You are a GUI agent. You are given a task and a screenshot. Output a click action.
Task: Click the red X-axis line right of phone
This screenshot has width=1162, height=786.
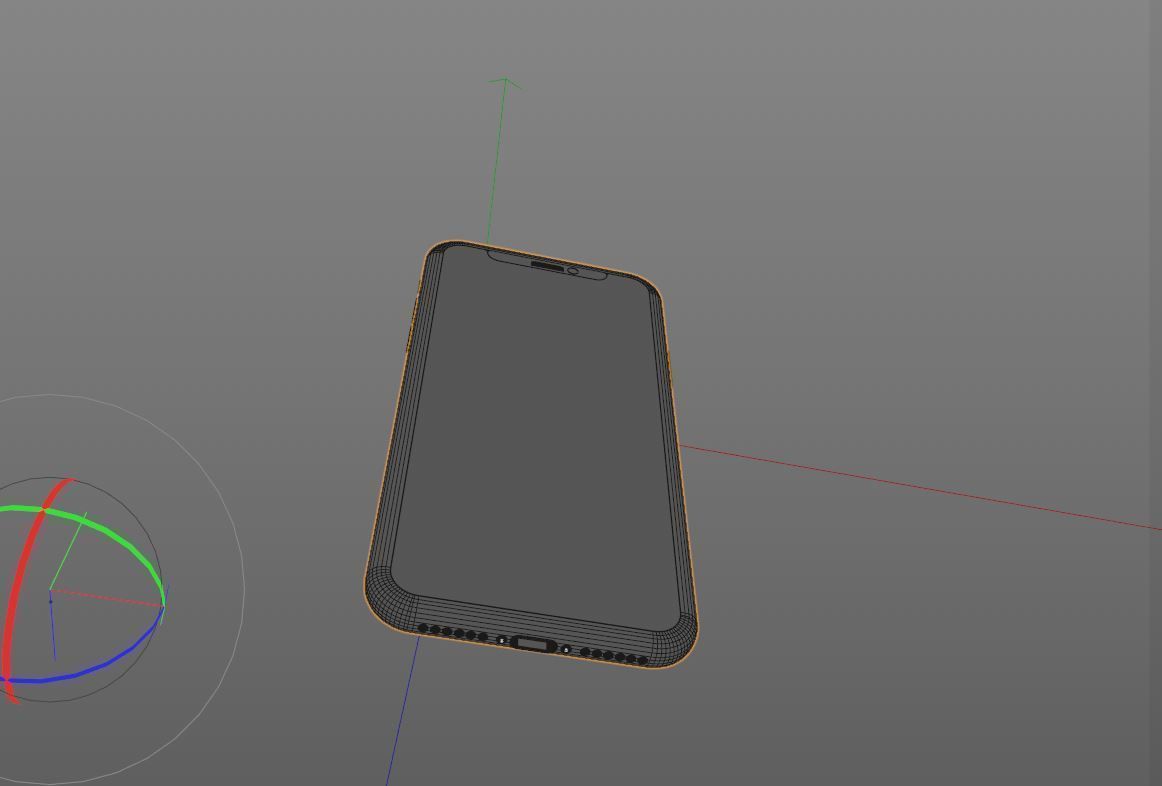click(x=919, y=487)
